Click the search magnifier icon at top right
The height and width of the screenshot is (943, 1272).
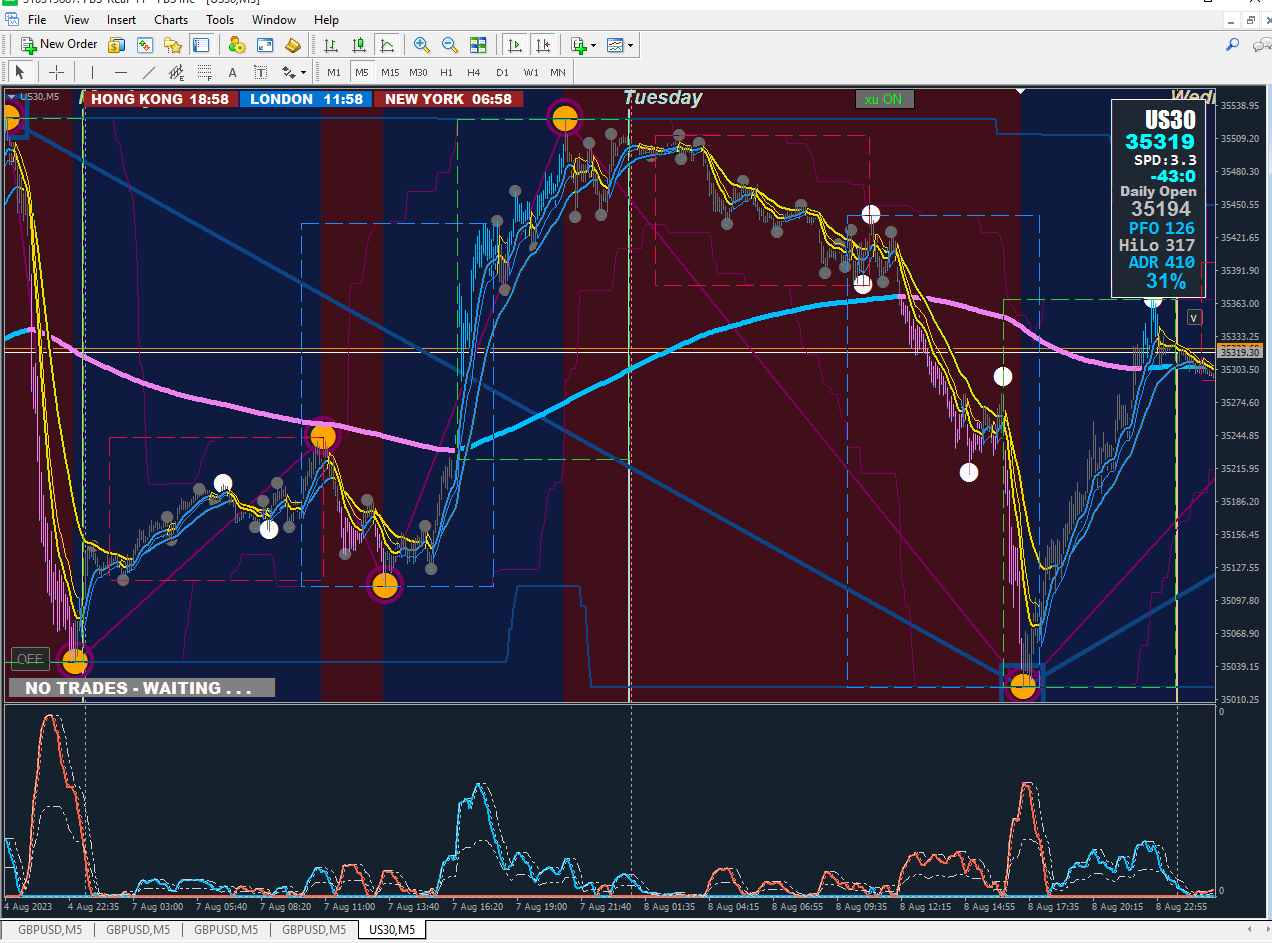[1232, 45]
